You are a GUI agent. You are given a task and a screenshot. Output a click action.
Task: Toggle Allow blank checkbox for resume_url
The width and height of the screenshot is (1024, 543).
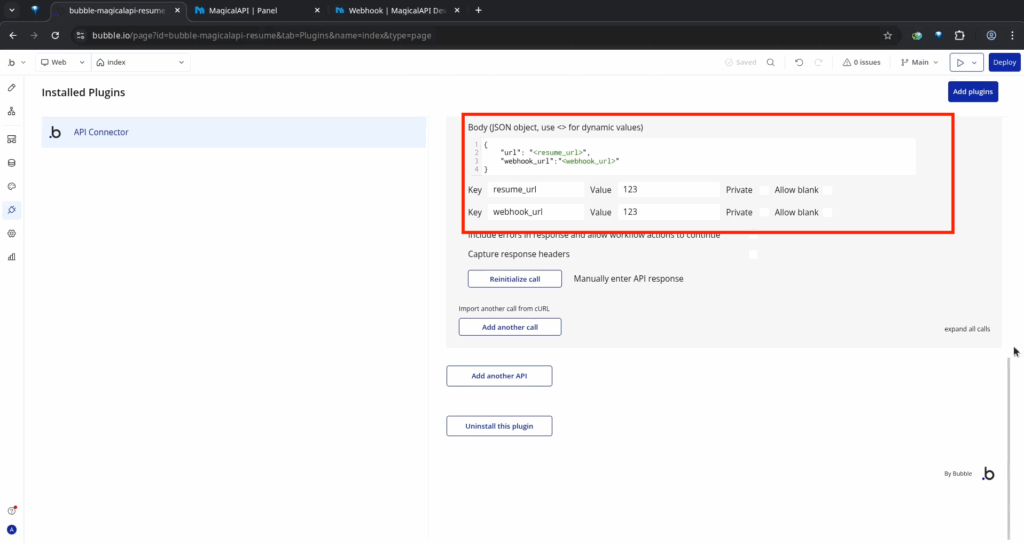827,190
